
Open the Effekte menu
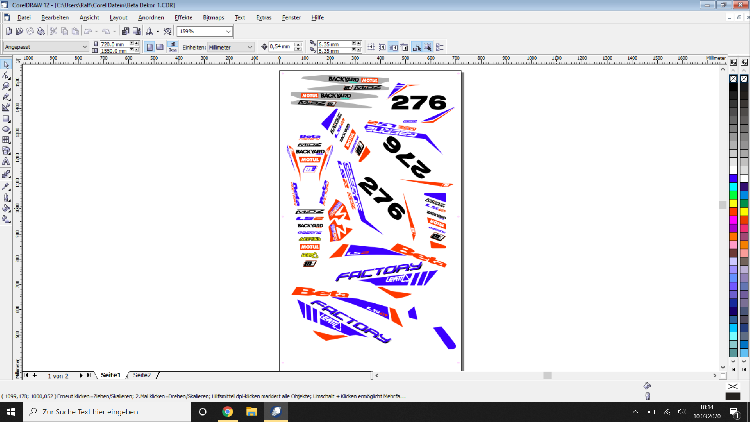click(x=183, y=18)
